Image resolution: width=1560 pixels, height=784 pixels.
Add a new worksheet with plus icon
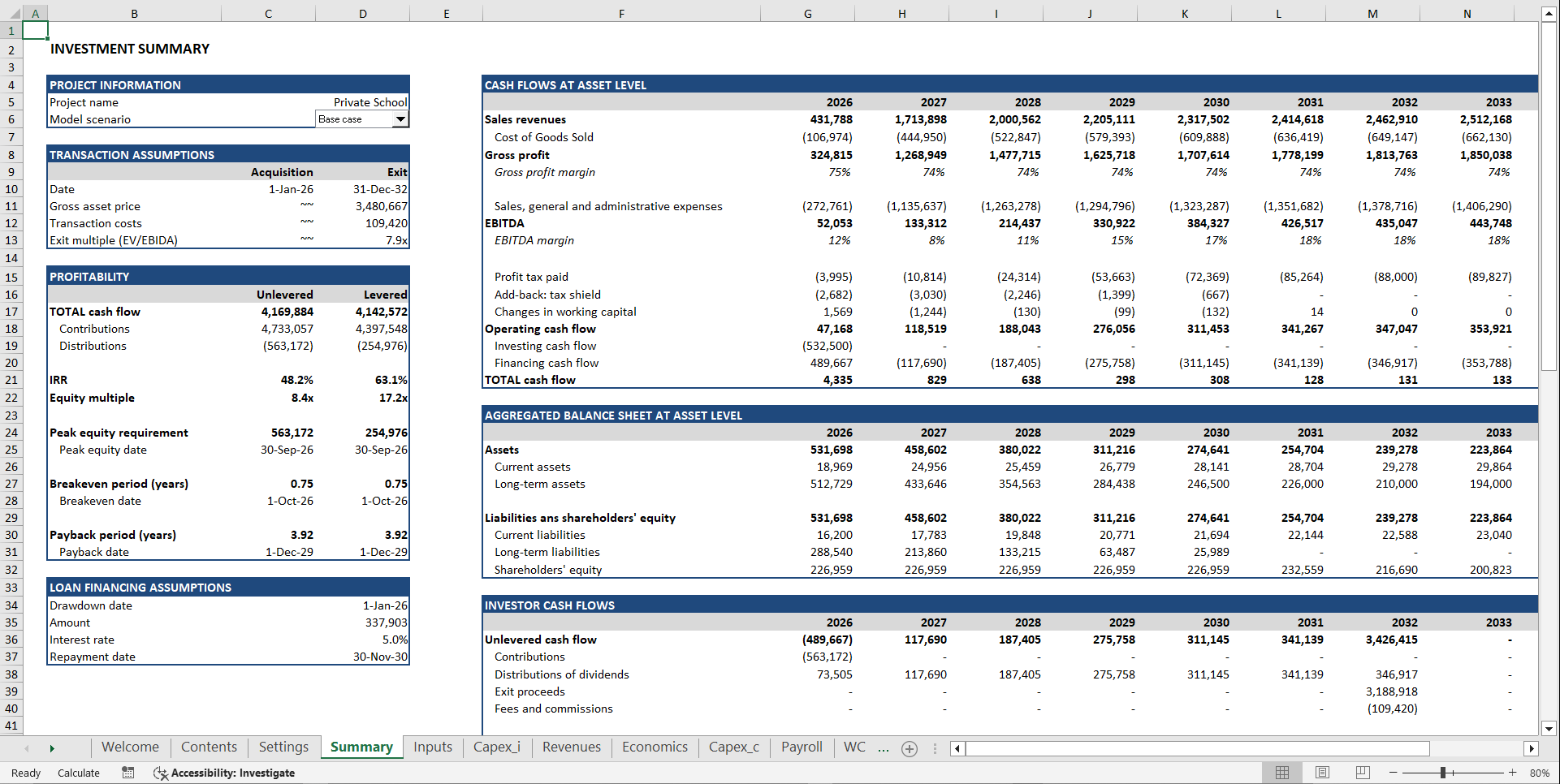[x=910, y=748]
